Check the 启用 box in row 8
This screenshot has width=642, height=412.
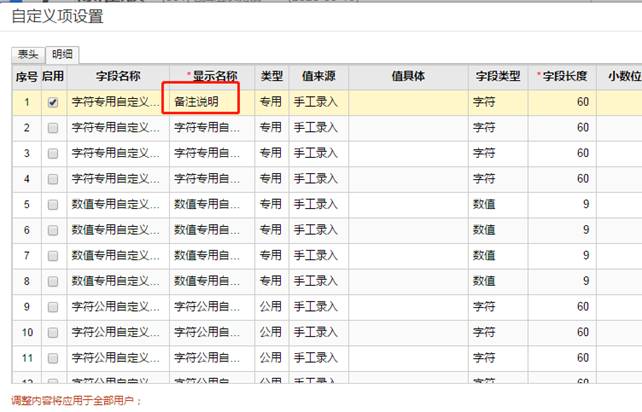[x=53, y=281]
